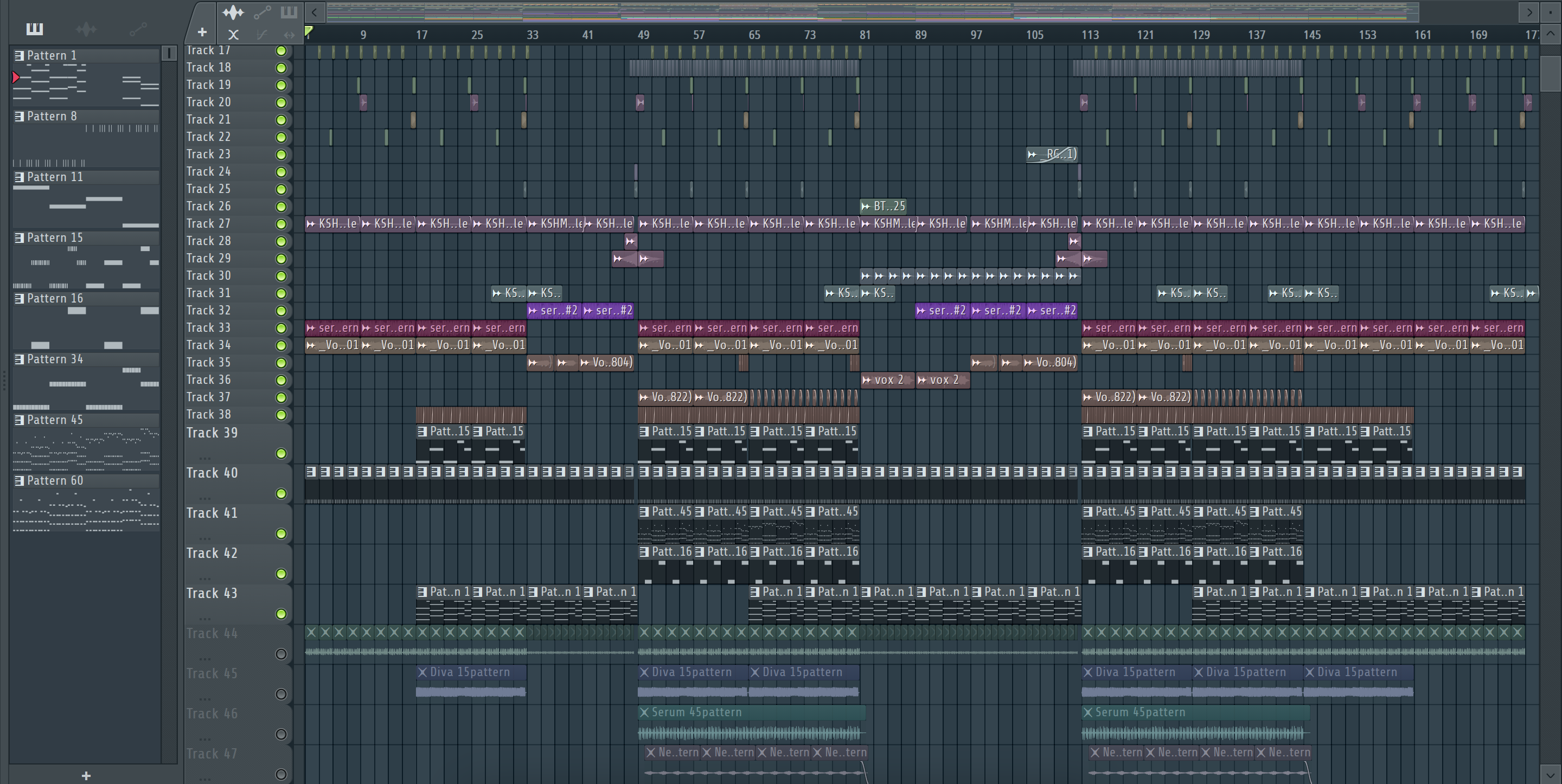Mute Track 43
The width and height of the screenshot is (1562, 784).
pyautogui.click(x=281, y=614)
